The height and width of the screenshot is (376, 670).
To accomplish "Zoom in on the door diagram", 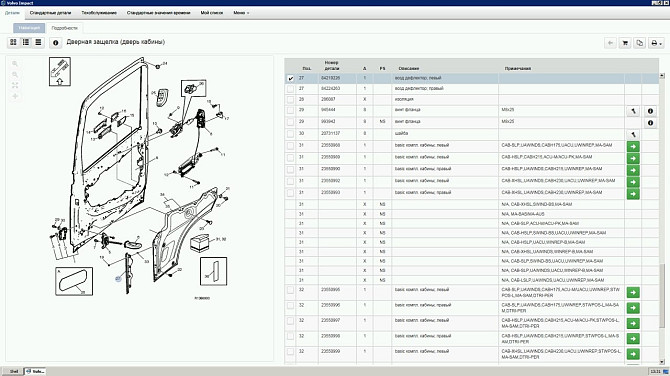I will tap(15, 64).
